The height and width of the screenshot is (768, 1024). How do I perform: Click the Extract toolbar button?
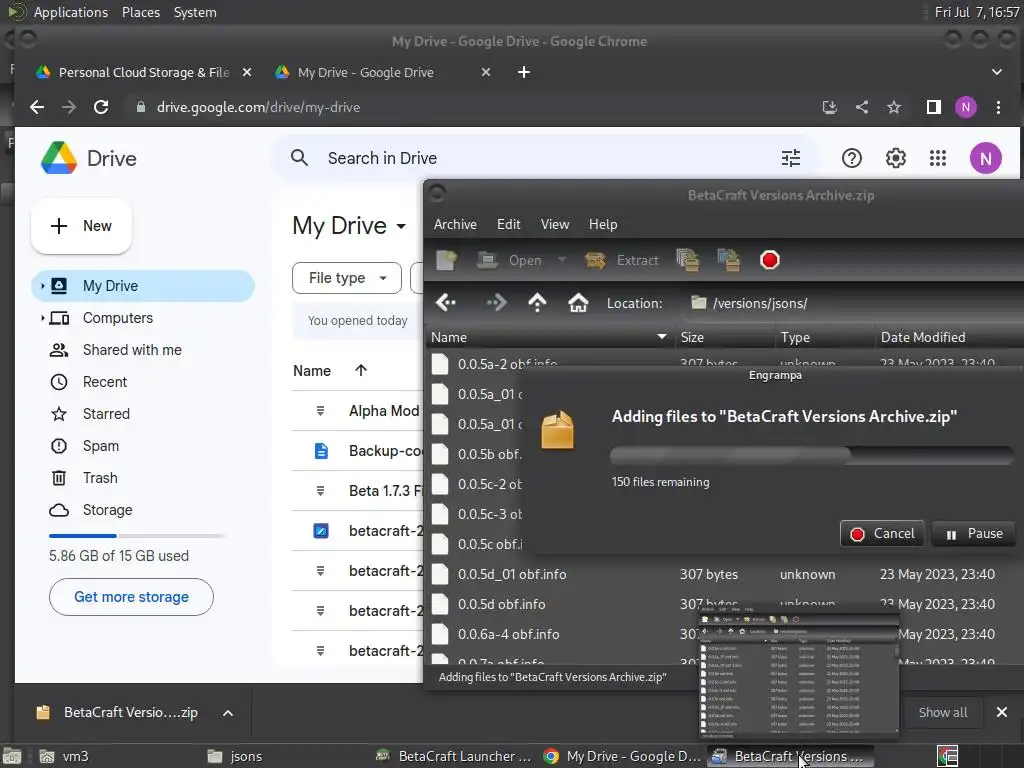pyautogui.click(x=622, y=260)
